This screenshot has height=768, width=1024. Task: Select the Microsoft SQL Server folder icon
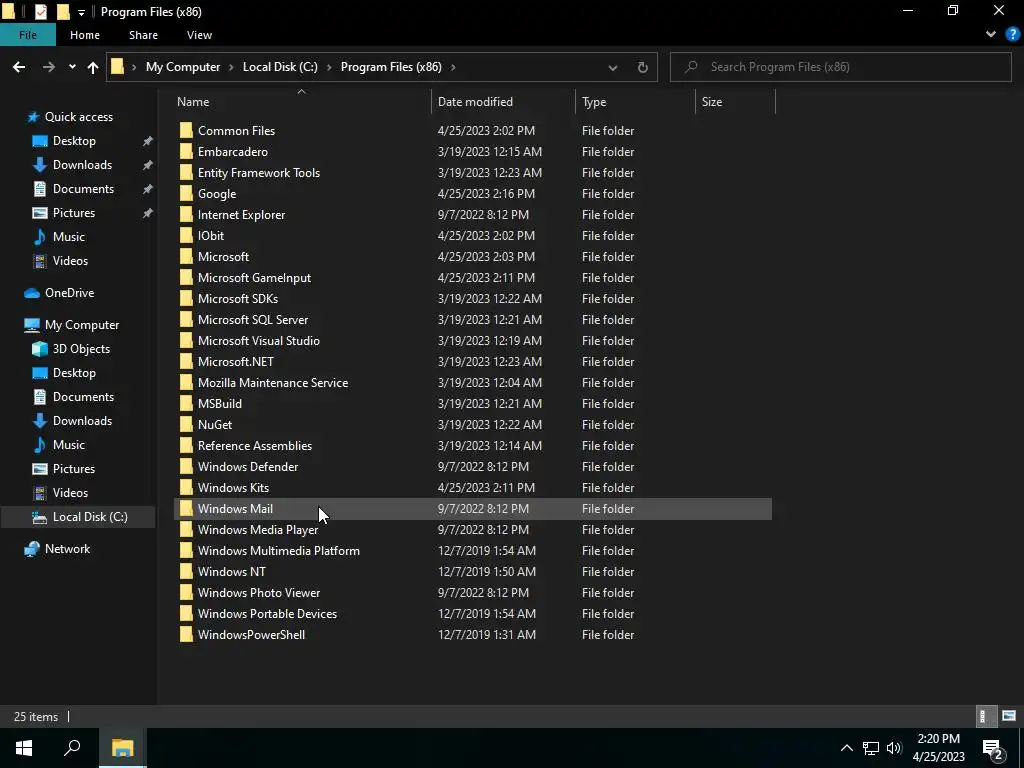pos(186,320)
